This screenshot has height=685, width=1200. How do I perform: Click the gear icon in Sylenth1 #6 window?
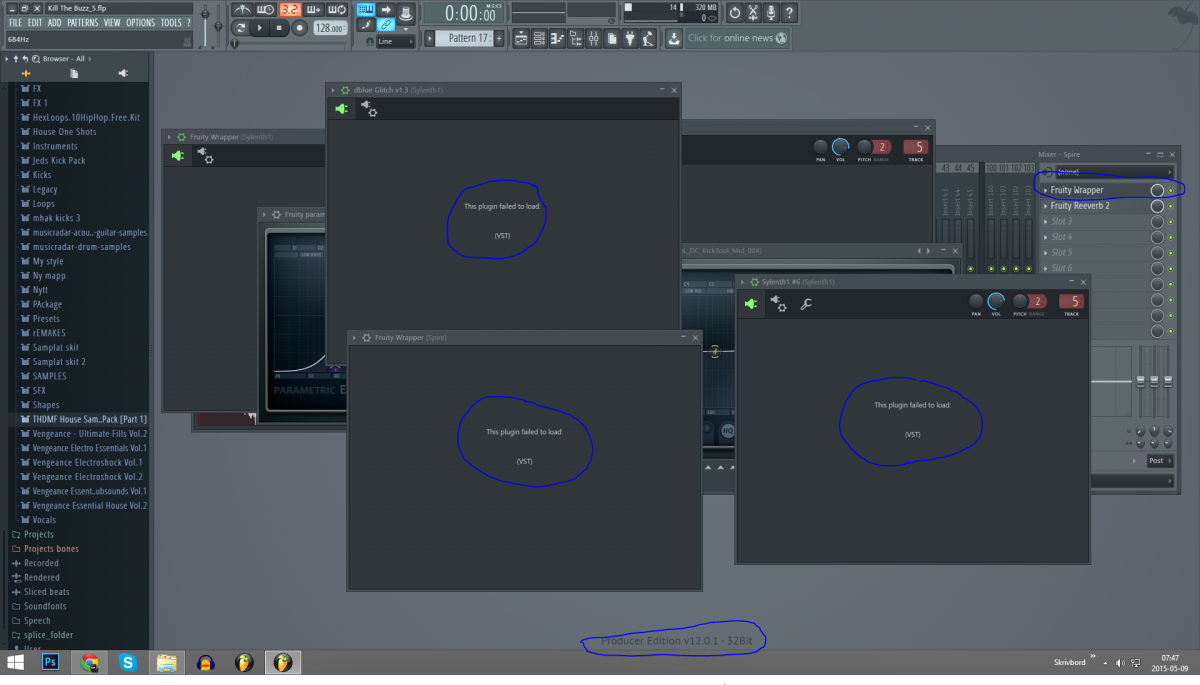(x=777, y=304)
